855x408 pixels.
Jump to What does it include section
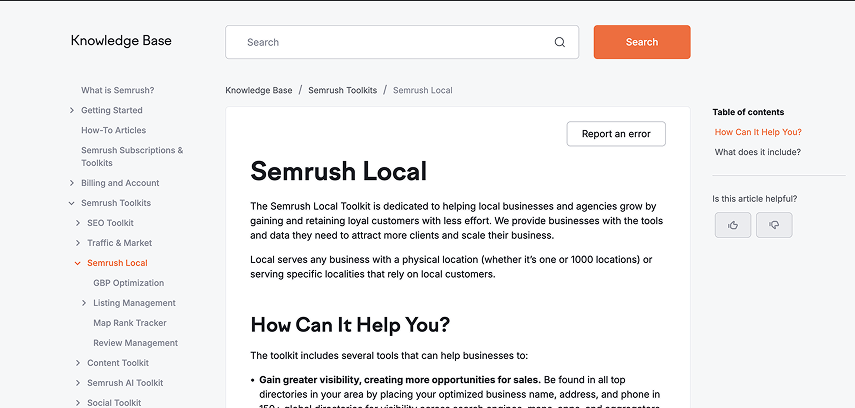[x=757, y=152]
